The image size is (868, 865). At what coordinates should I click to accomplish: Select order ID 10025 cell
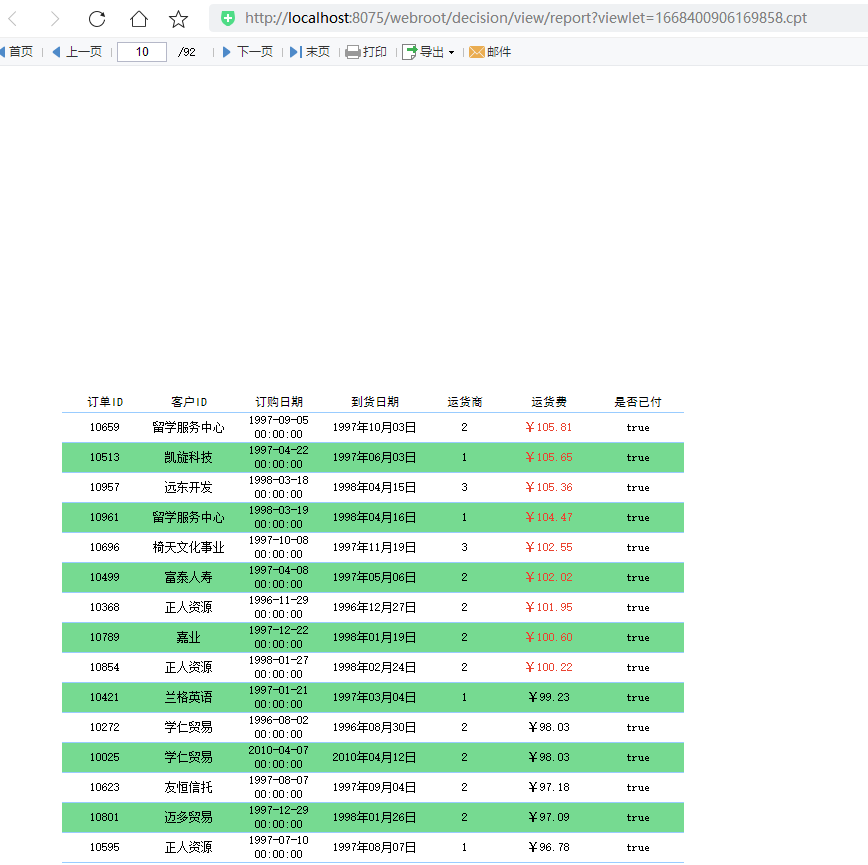point(105,757)
